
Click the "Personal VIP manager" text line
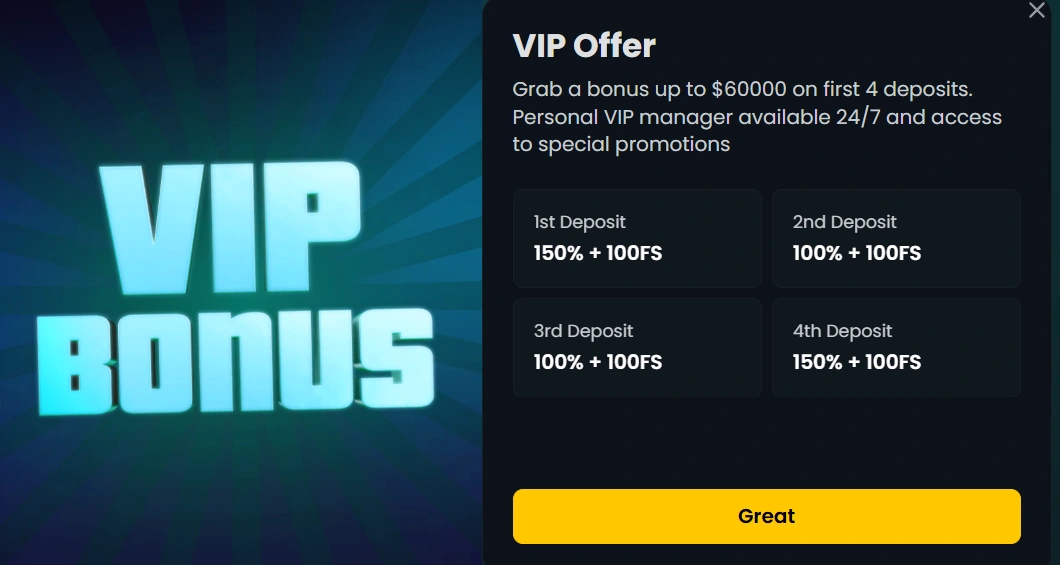[757, 117]
